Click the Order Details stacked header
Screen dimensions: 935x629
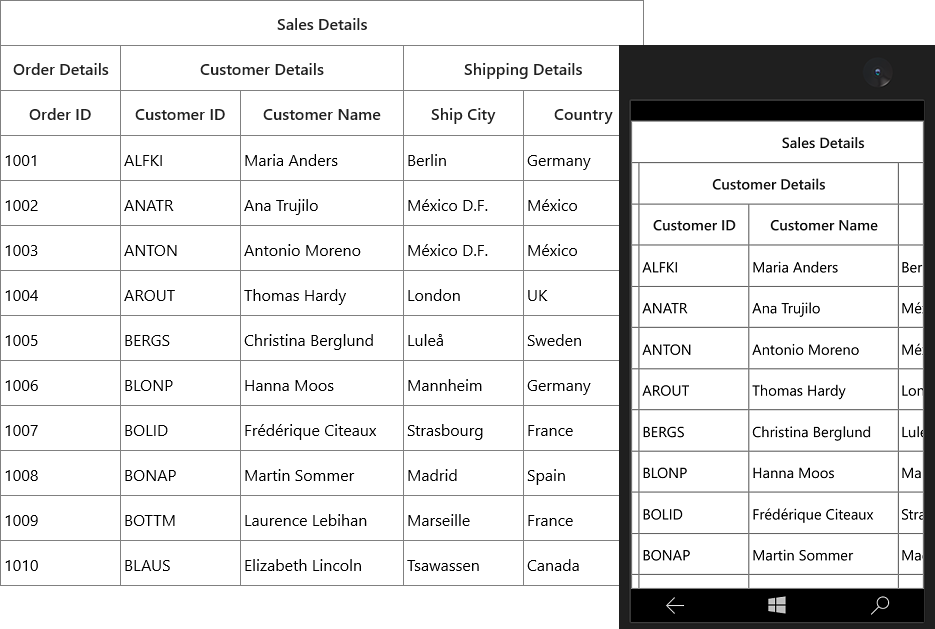(x=60, y=69)
